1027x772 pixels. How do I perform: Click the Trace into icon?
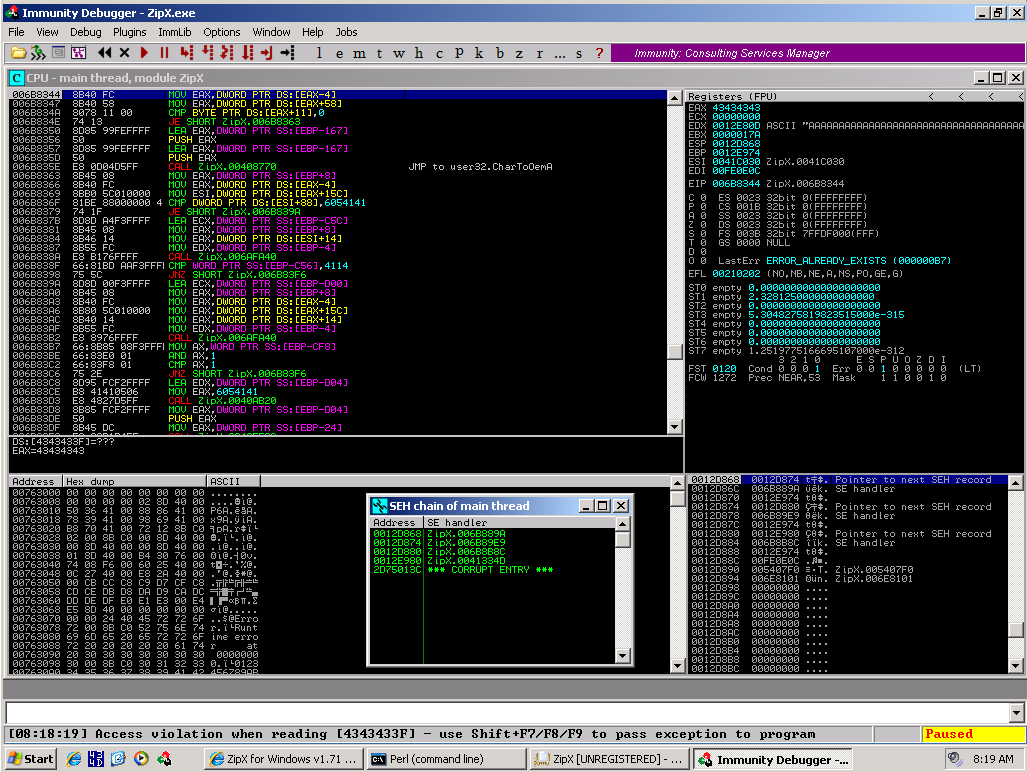click(227, 53)
